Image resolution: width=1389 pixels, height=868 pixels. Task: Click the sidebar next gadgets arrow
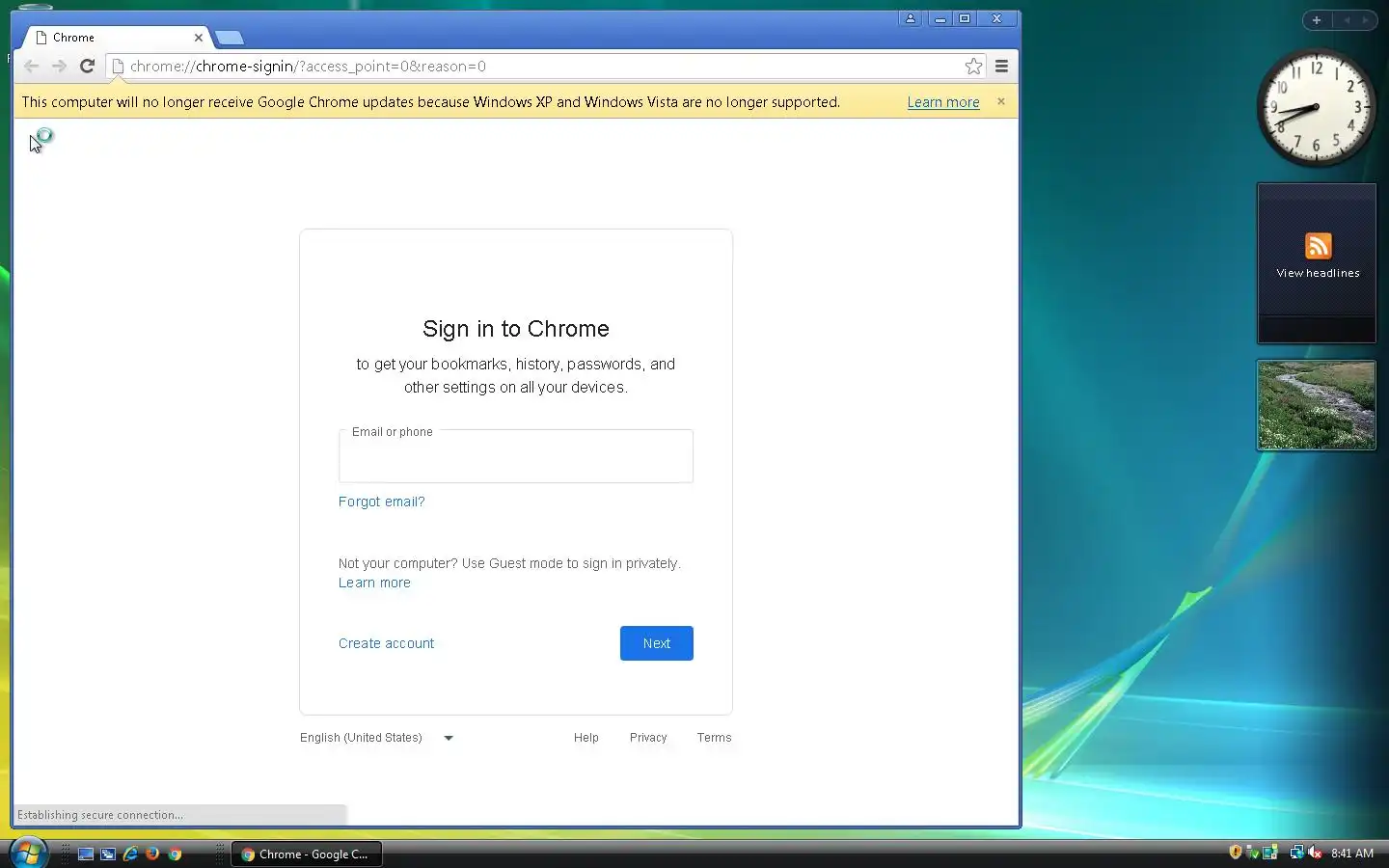click(x=1365, y=19)
